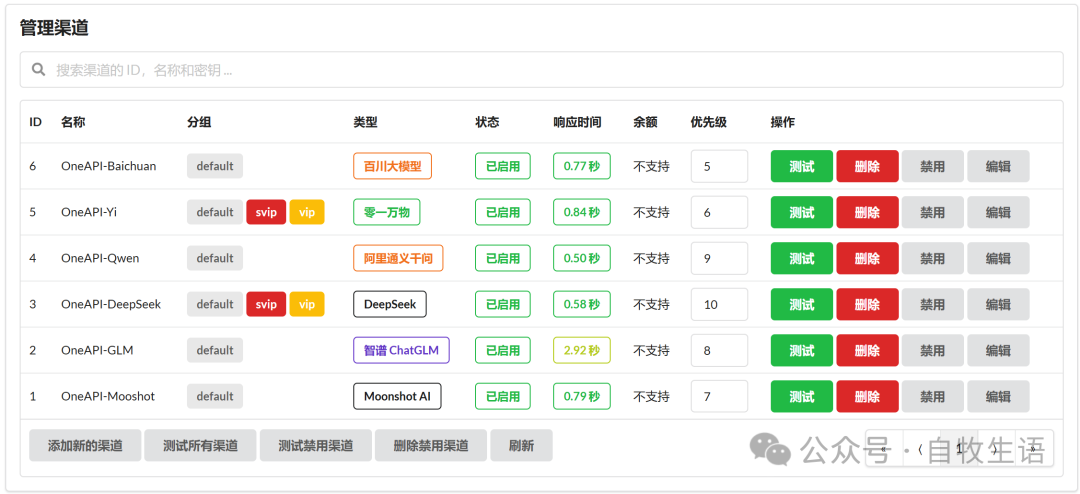Screen dimensions: 1080x494
Task: Click the 0.50 秒 response time tag
Action: [x=581, y=258]
